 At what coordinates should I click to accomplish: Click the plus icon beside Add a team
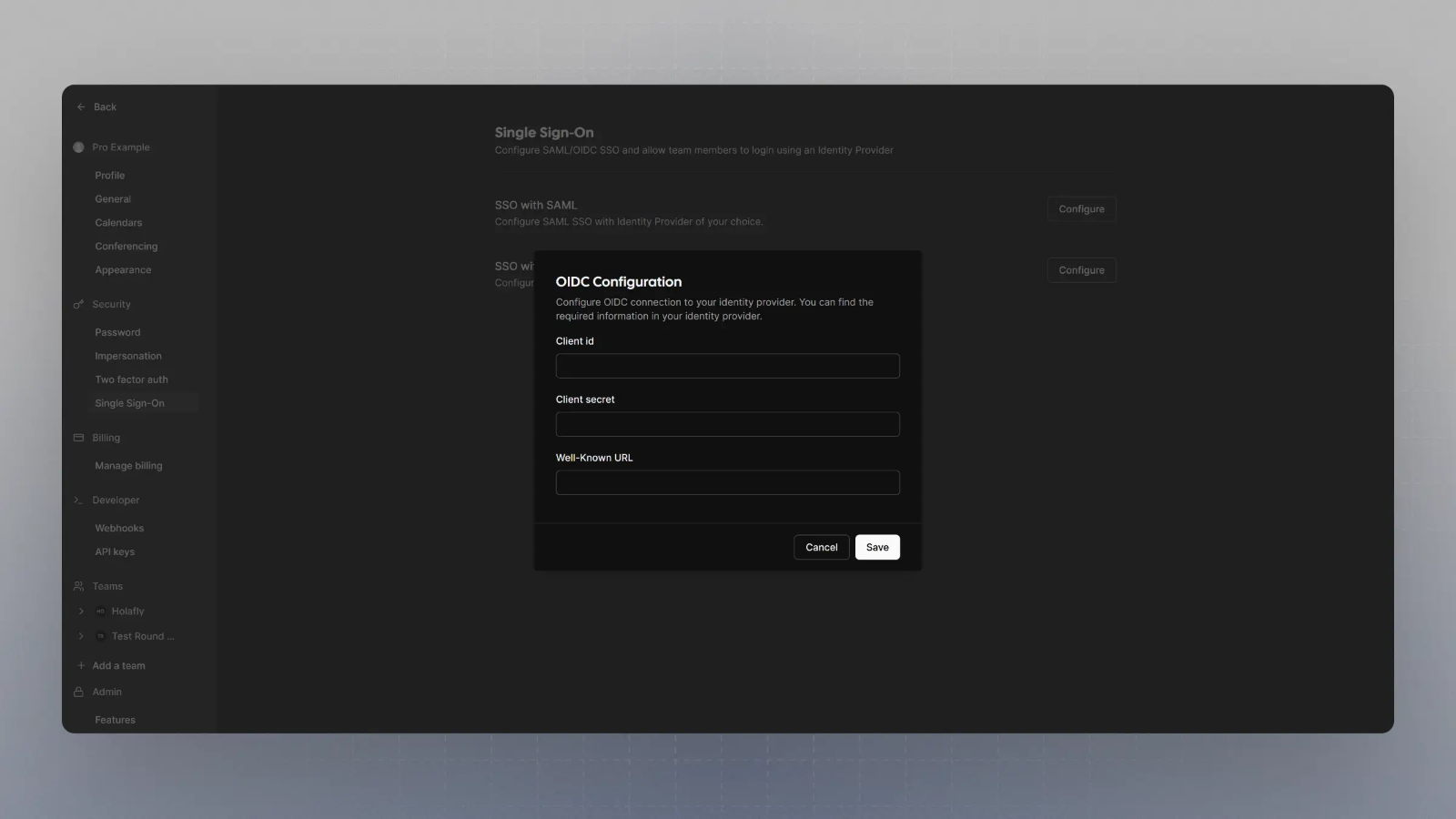pos(81,666)
